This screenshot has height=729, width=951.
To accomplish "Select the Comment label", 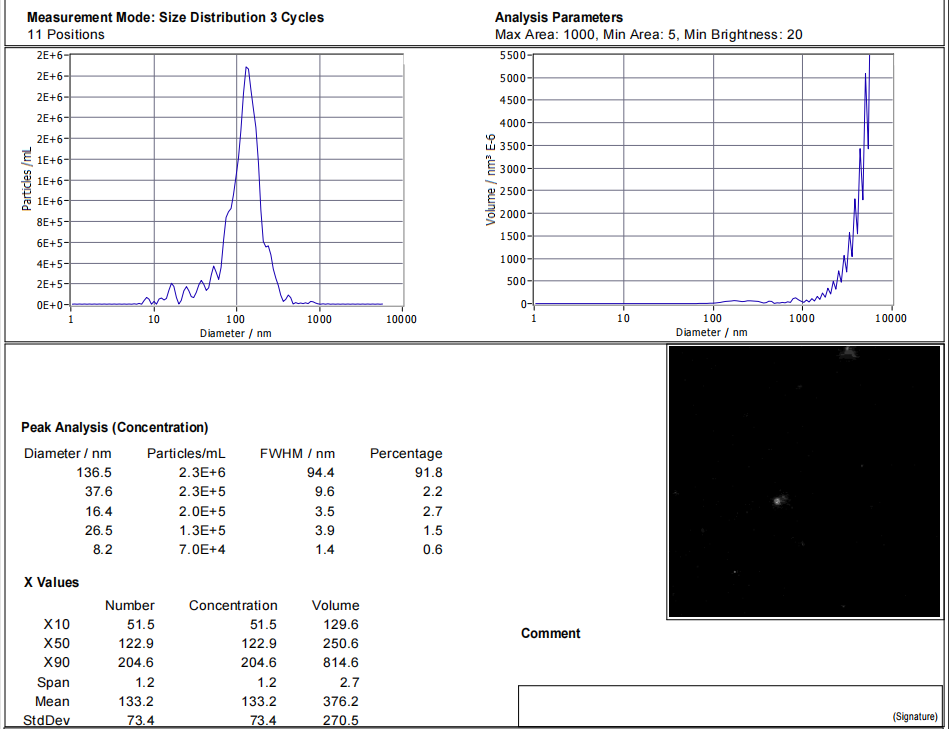I will click(550, 633).
